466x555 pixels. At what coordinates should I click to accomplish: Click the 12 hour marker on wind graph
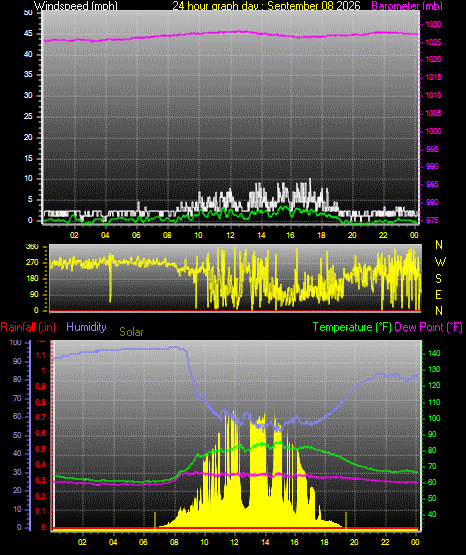230,235
